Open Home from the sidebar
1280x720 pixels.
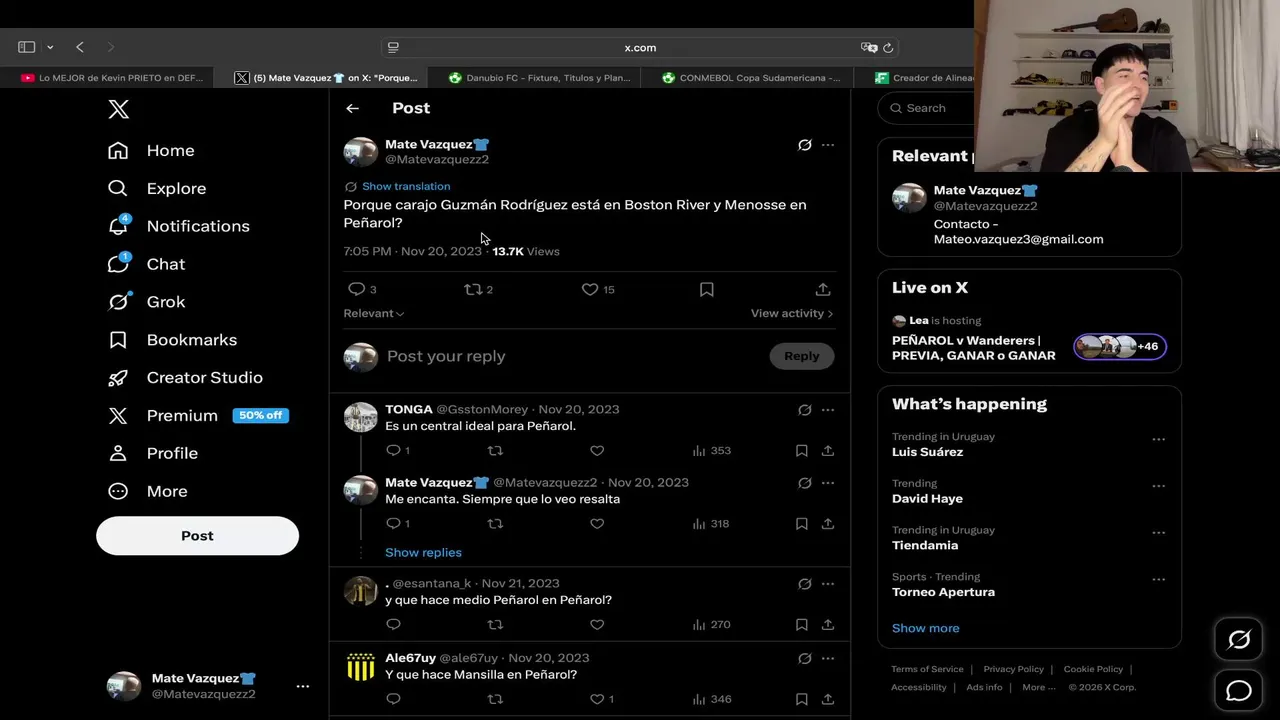point(151,150)
